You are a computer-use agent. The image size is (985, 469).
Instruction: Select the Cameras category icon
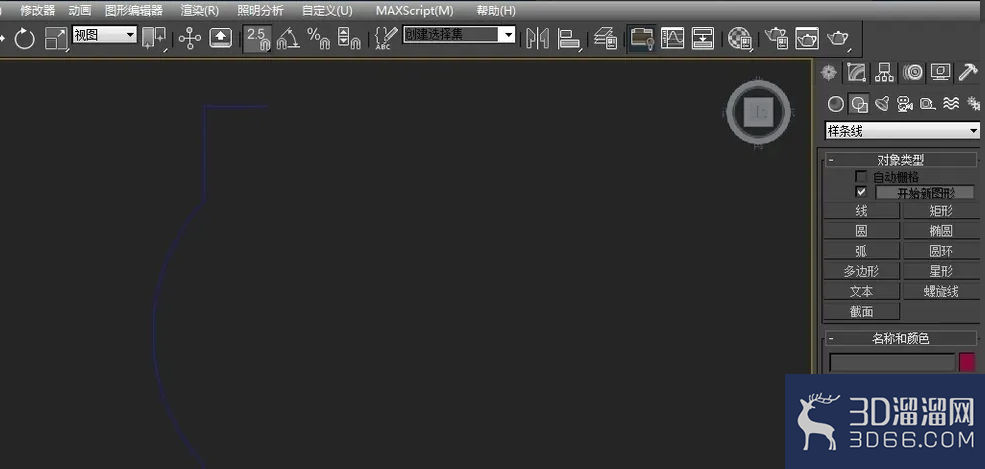tap(905, 104)
